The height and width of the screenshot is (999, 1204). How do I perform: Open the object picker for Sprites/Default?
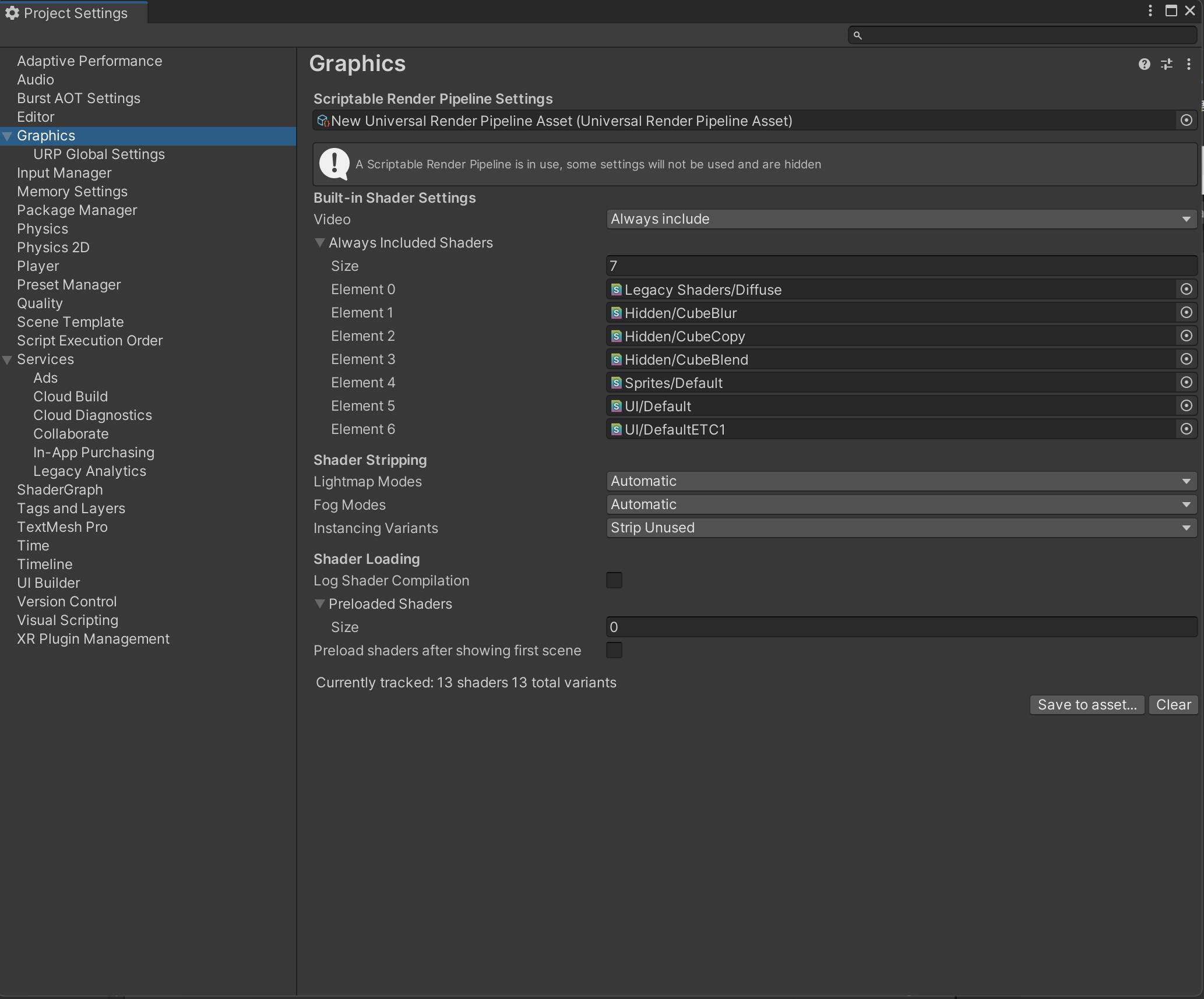[1187, 383]
